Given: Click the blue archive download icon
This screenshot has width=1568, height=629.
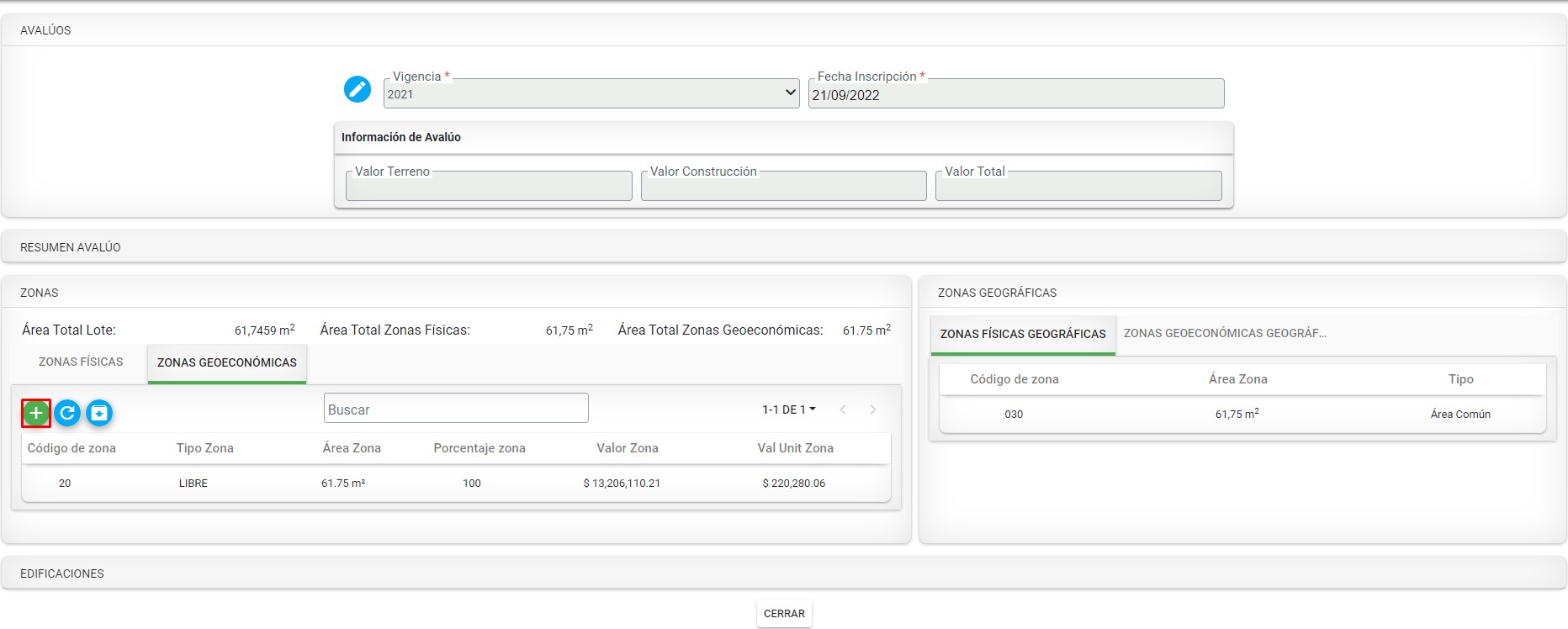Looking at the screenshot, I should pyautogui.click(x=99, y=413).
